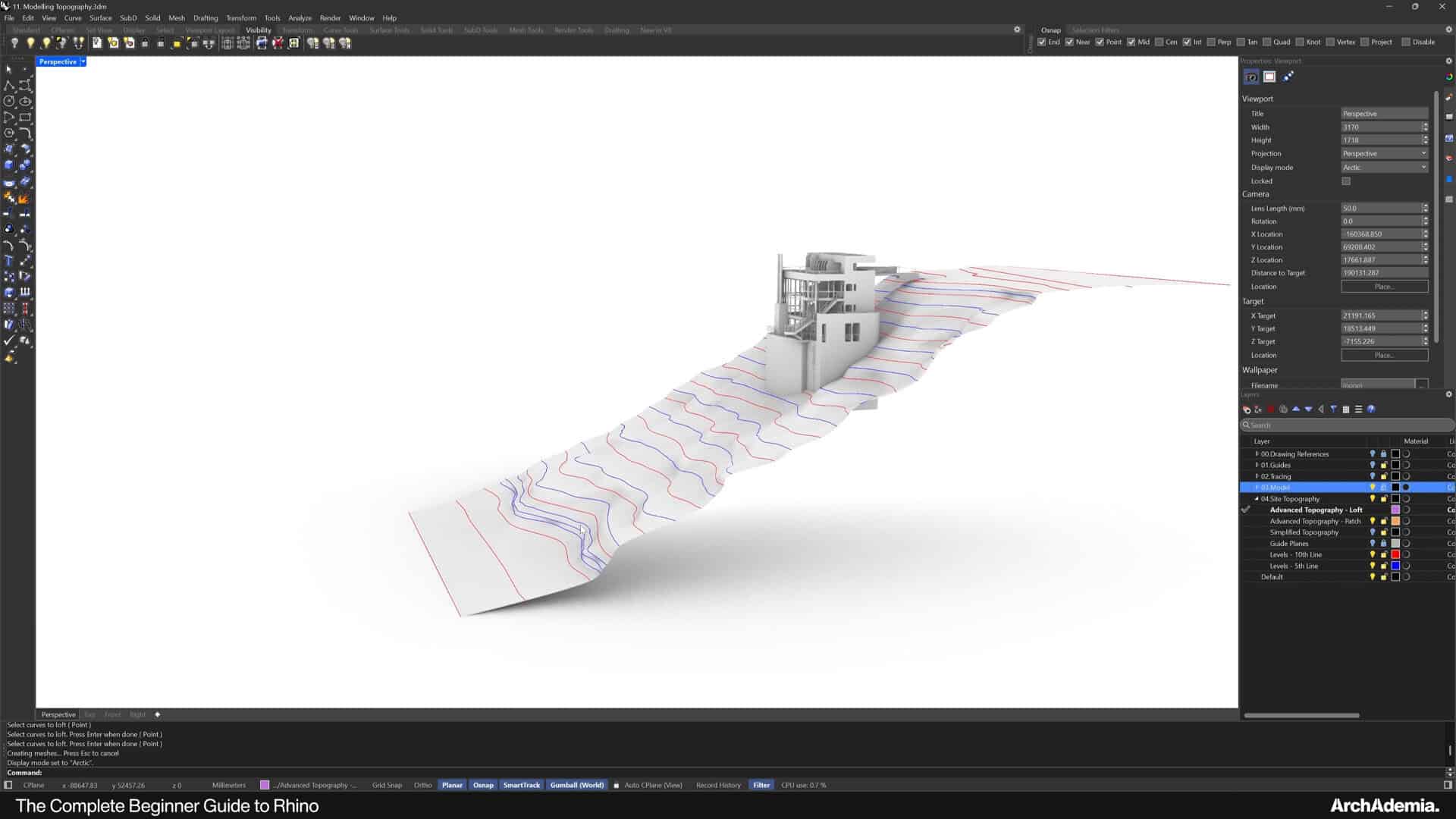Open the Analyze menu
Image resolution: width=1456 pixels, height=819 pixels.
300,18
